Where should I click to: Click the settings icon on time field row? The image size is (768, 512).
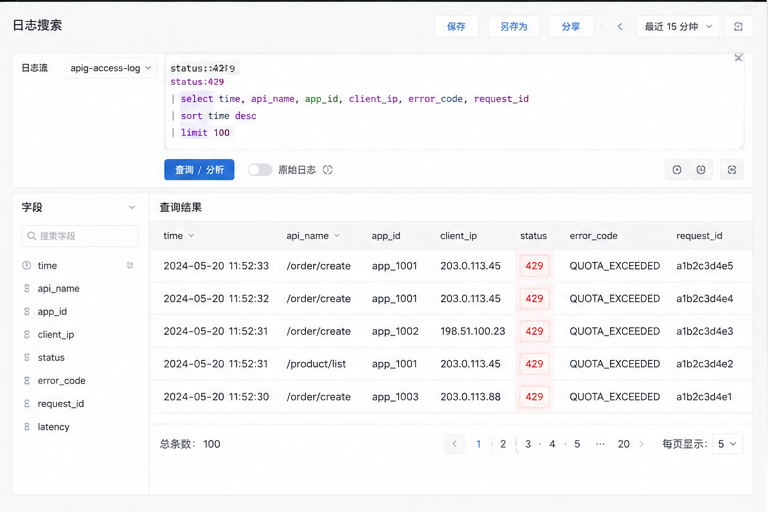(130, 265)
